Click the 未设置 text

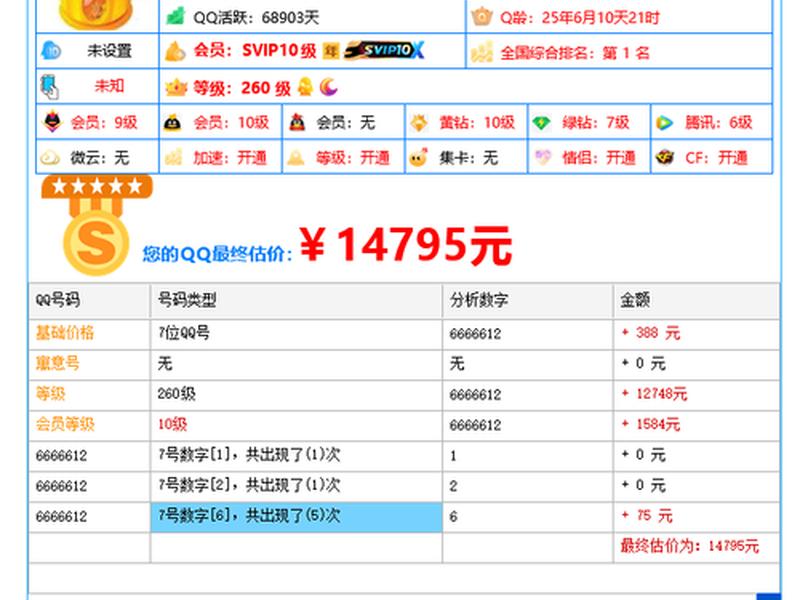pos(110,51)
